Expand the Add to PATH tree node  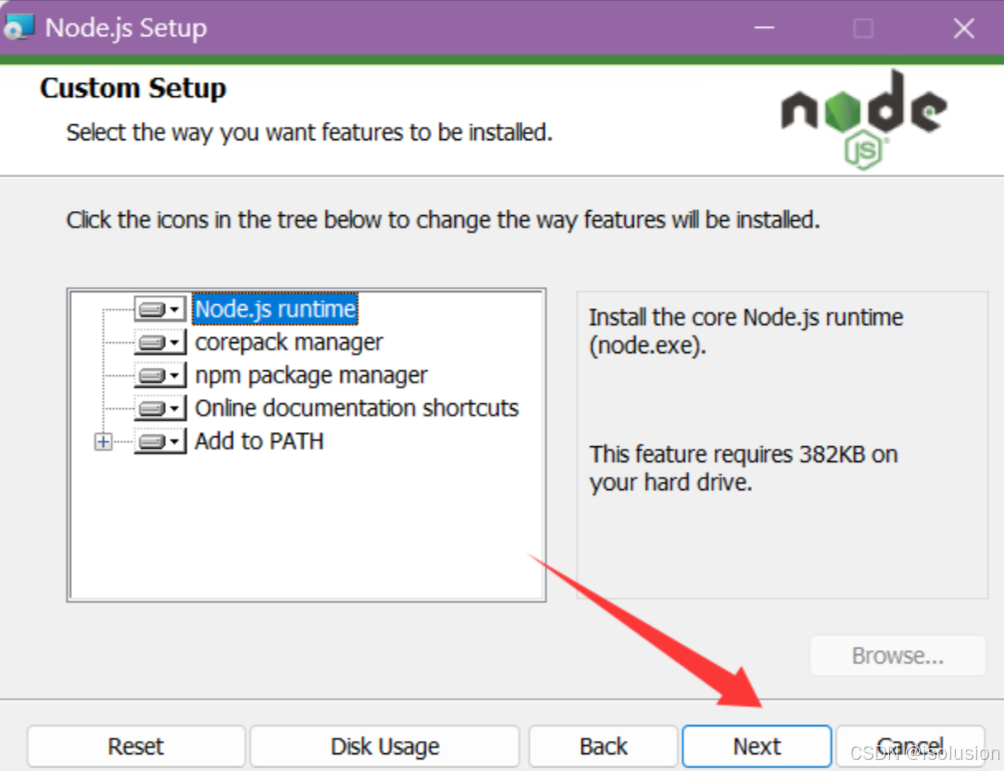tap(103, 441)
